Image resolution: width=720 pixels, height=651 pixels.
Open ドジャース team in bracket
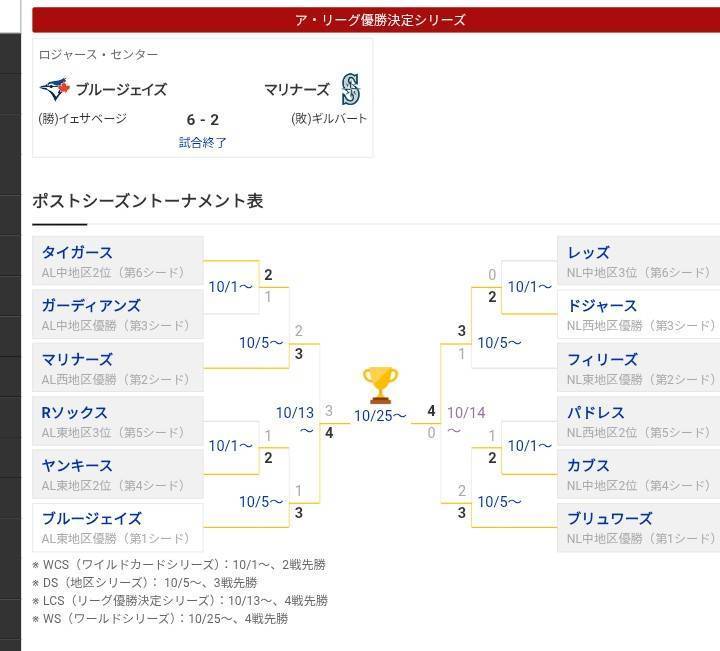pos(602,305)
